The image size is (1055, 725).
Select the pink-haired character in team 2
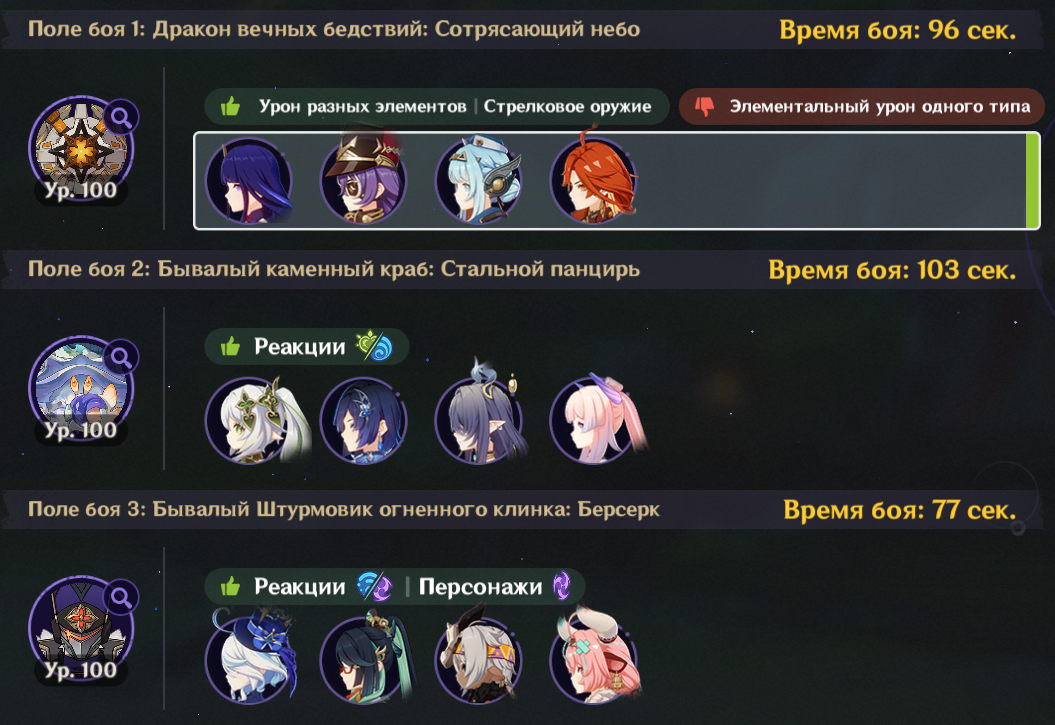pyautogui.click(x=597, y=419)
